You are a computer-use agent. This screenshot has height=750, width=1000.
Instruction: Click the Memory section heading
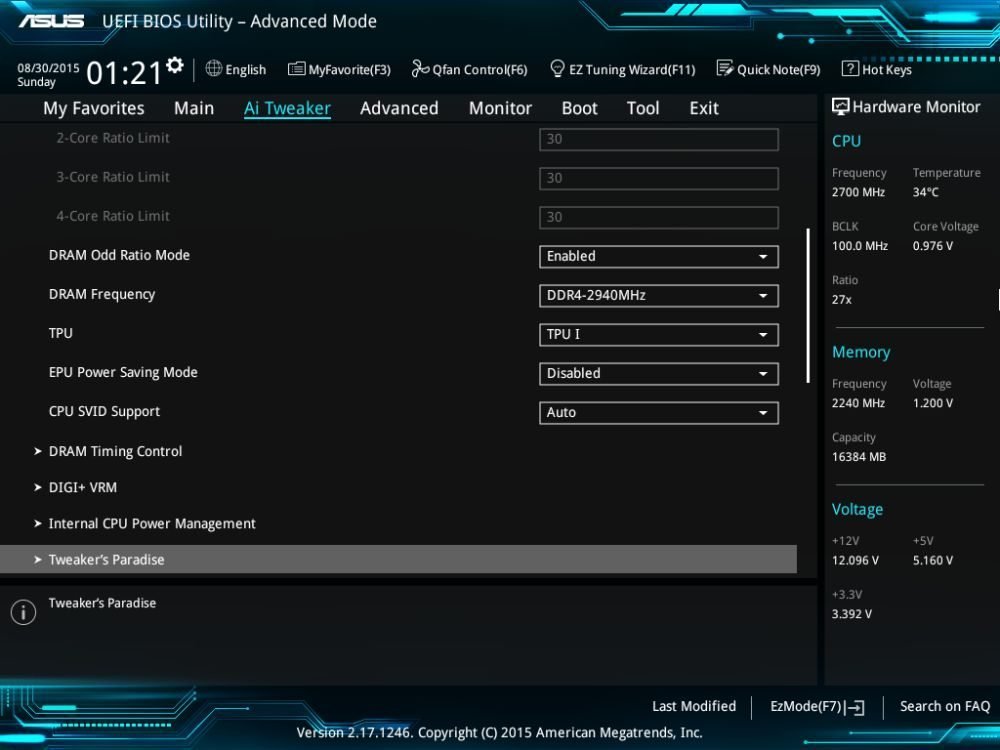[861, 352]
